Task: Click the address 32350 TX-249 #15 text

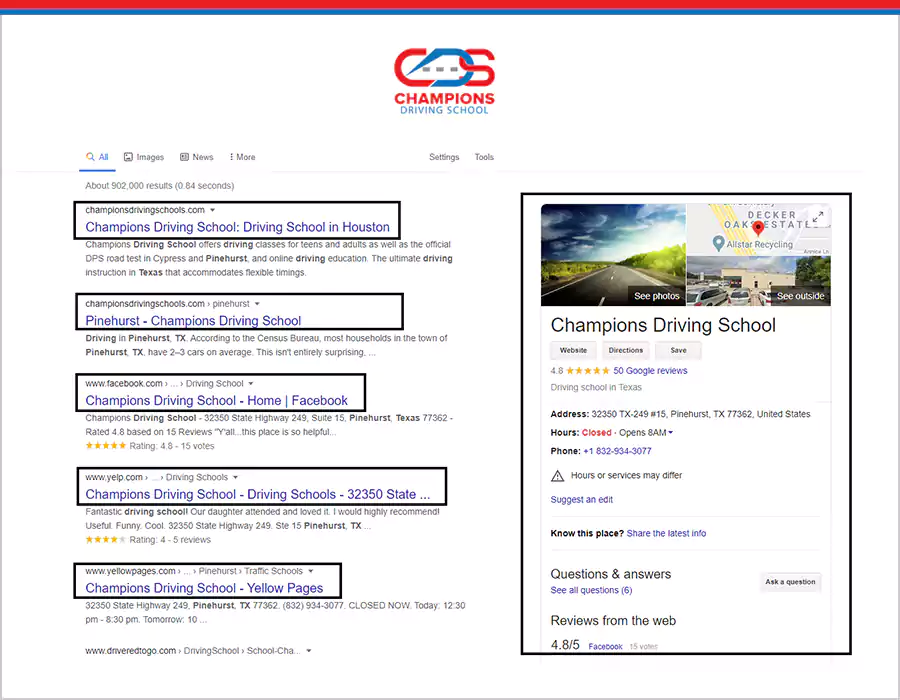Action: (701, 414)
